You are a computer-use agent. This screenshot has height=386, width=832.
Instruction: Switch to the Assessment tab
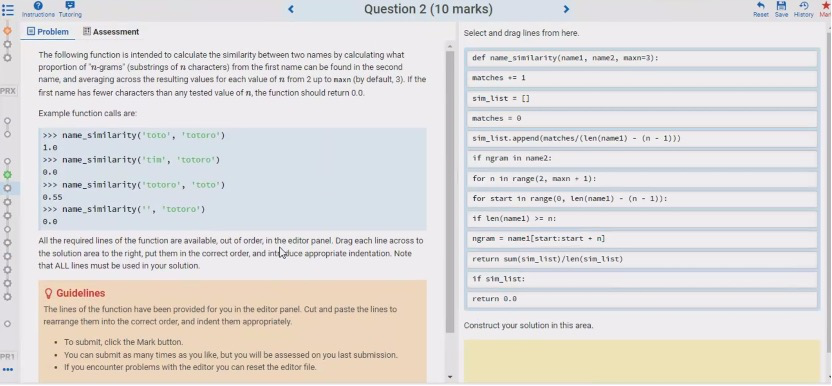tap(111, 32)
